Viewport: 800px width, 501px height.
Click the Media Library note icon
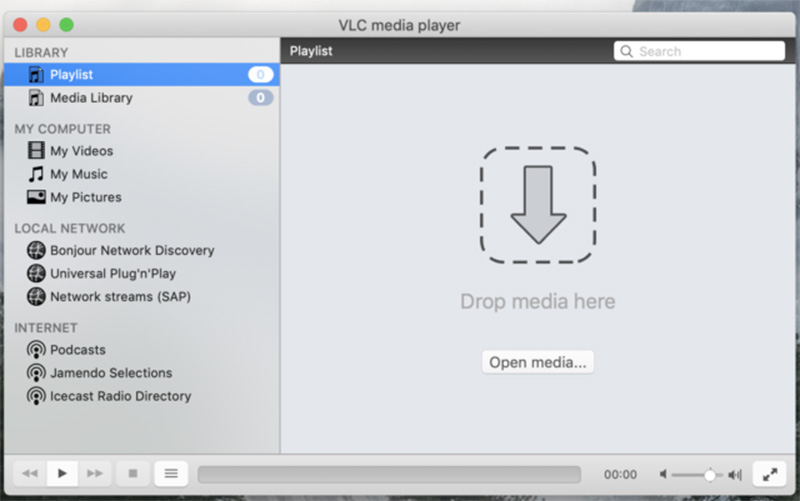[36, 97]
